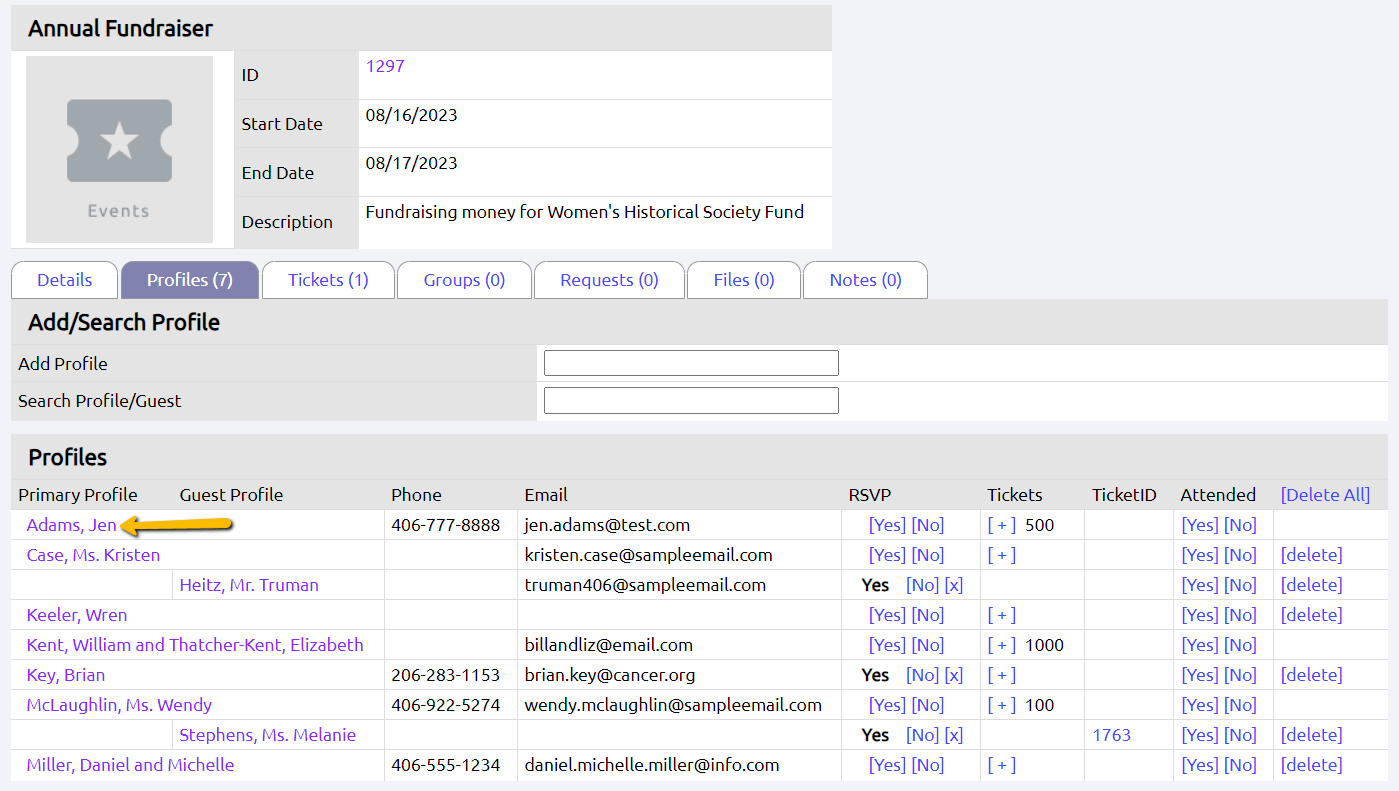
Task: Click Delete All in Profiles header
Action: pyautogui.click(x=1325, y=495)
